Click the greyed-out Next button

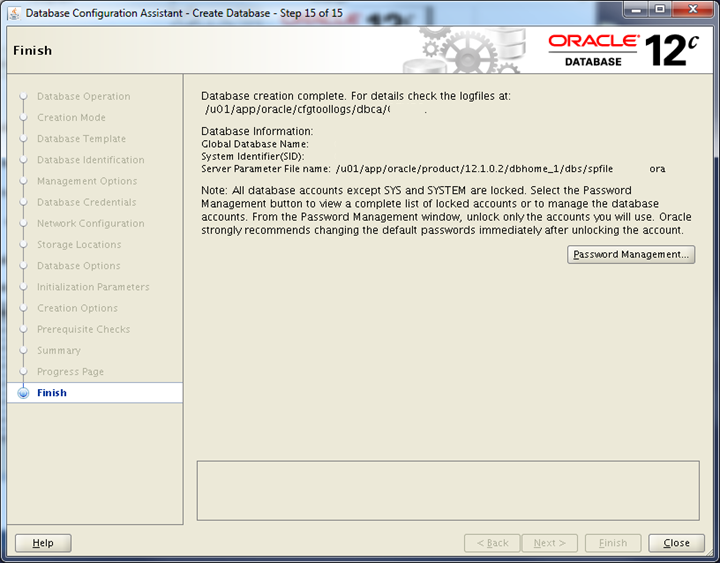coord(550,543)
